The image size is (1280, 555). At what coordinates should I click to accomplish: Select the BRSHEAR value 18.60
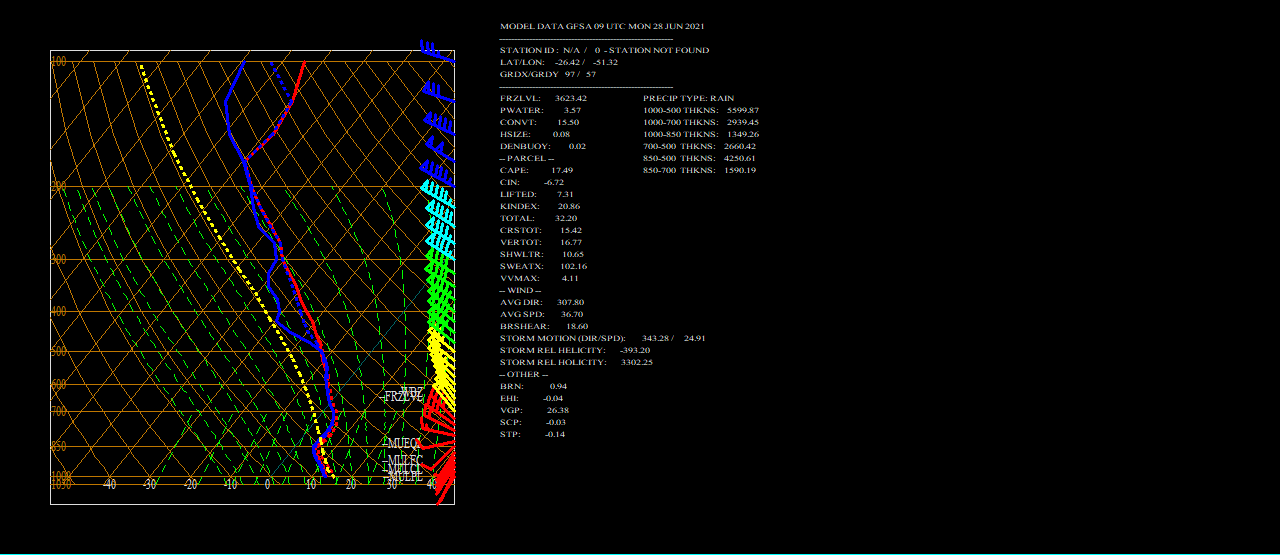pyautogui.click(x=577, y=326)
